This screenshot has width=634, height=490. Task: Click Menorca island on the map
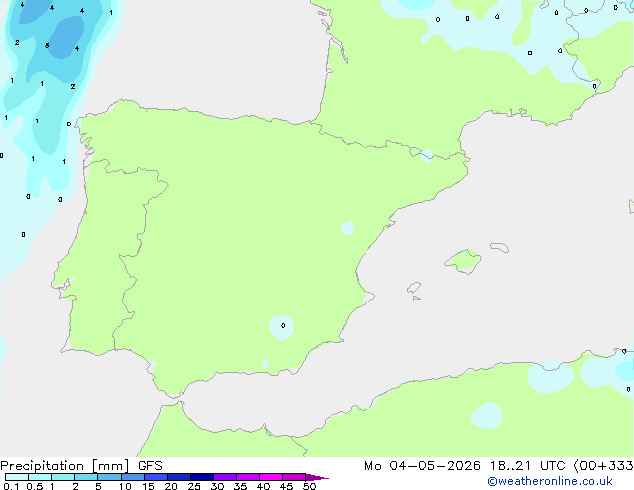click(x=500, y=247)
